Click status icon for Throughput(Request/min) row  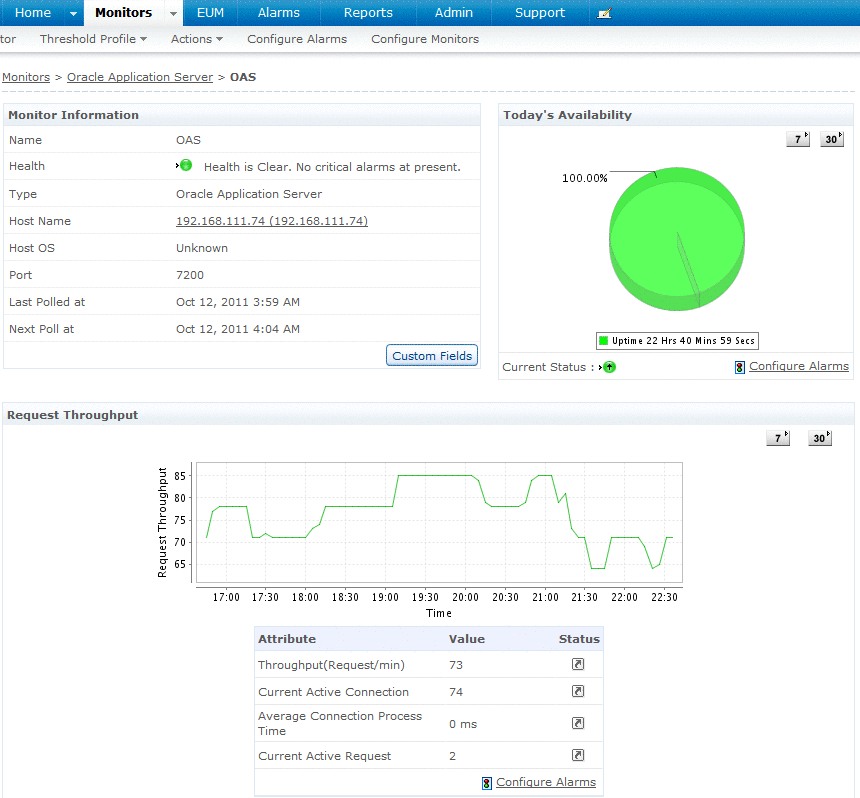[578, 665]
